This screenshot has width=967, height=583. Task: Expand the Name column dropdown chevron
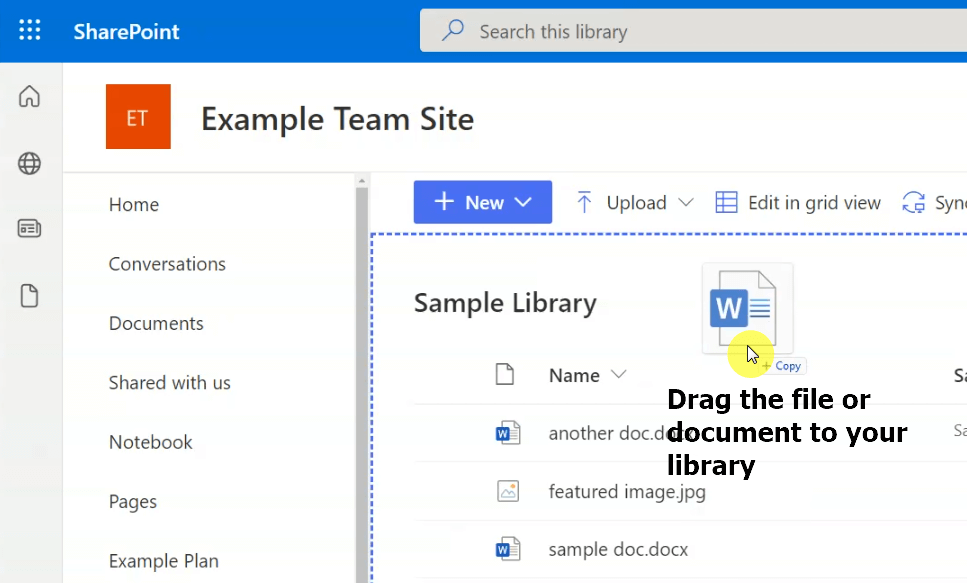pyautogui.click(x=619, y=374)
